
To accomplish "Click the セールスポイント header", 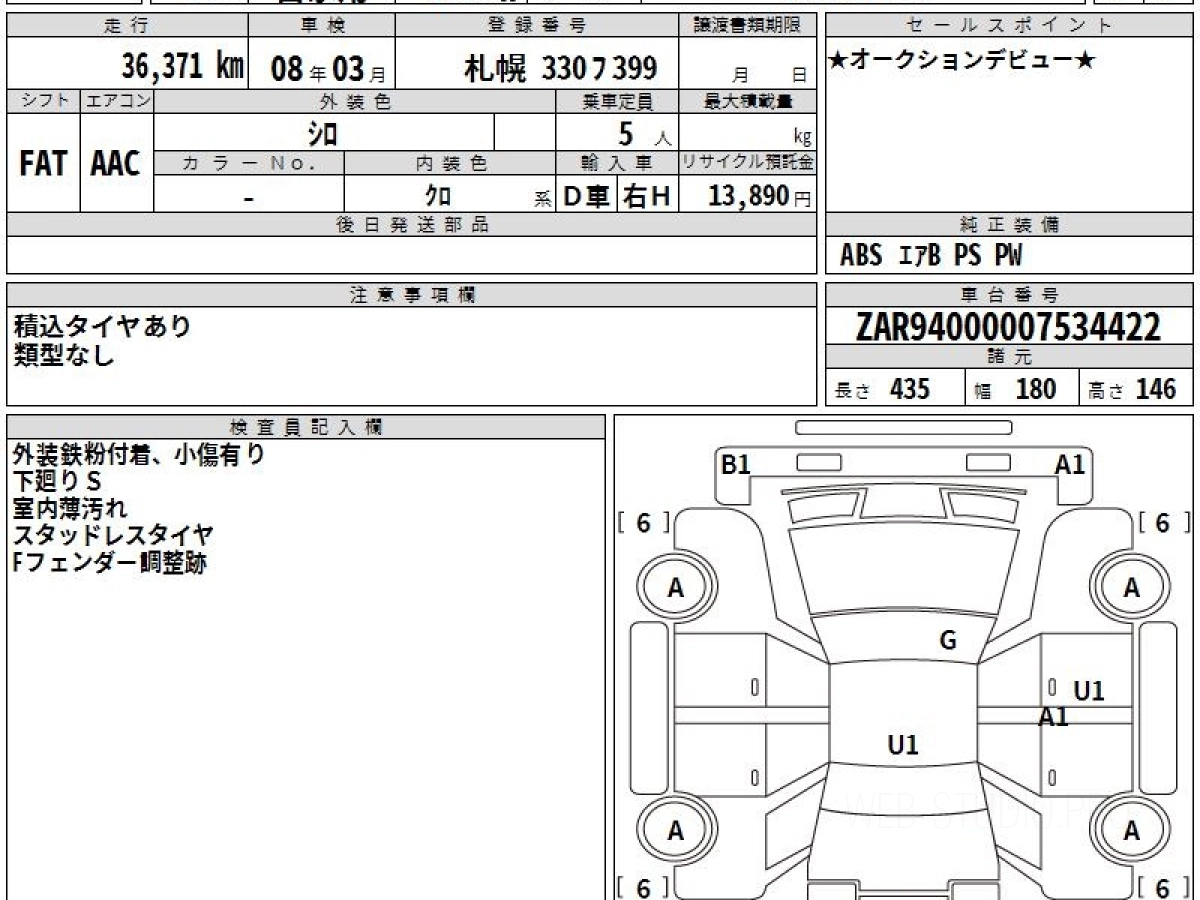I will click(x=1009, y=26).
